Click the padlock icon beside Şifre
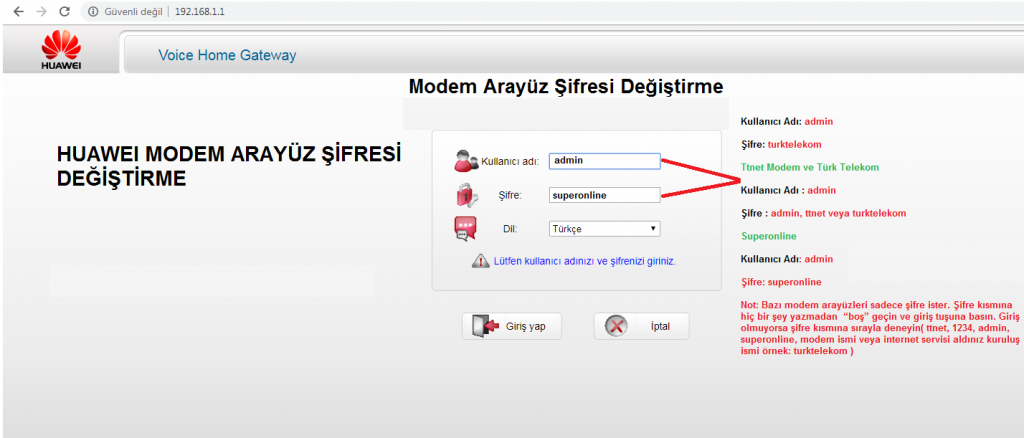Screen dimensions: 1024x438 pos(466,194)
